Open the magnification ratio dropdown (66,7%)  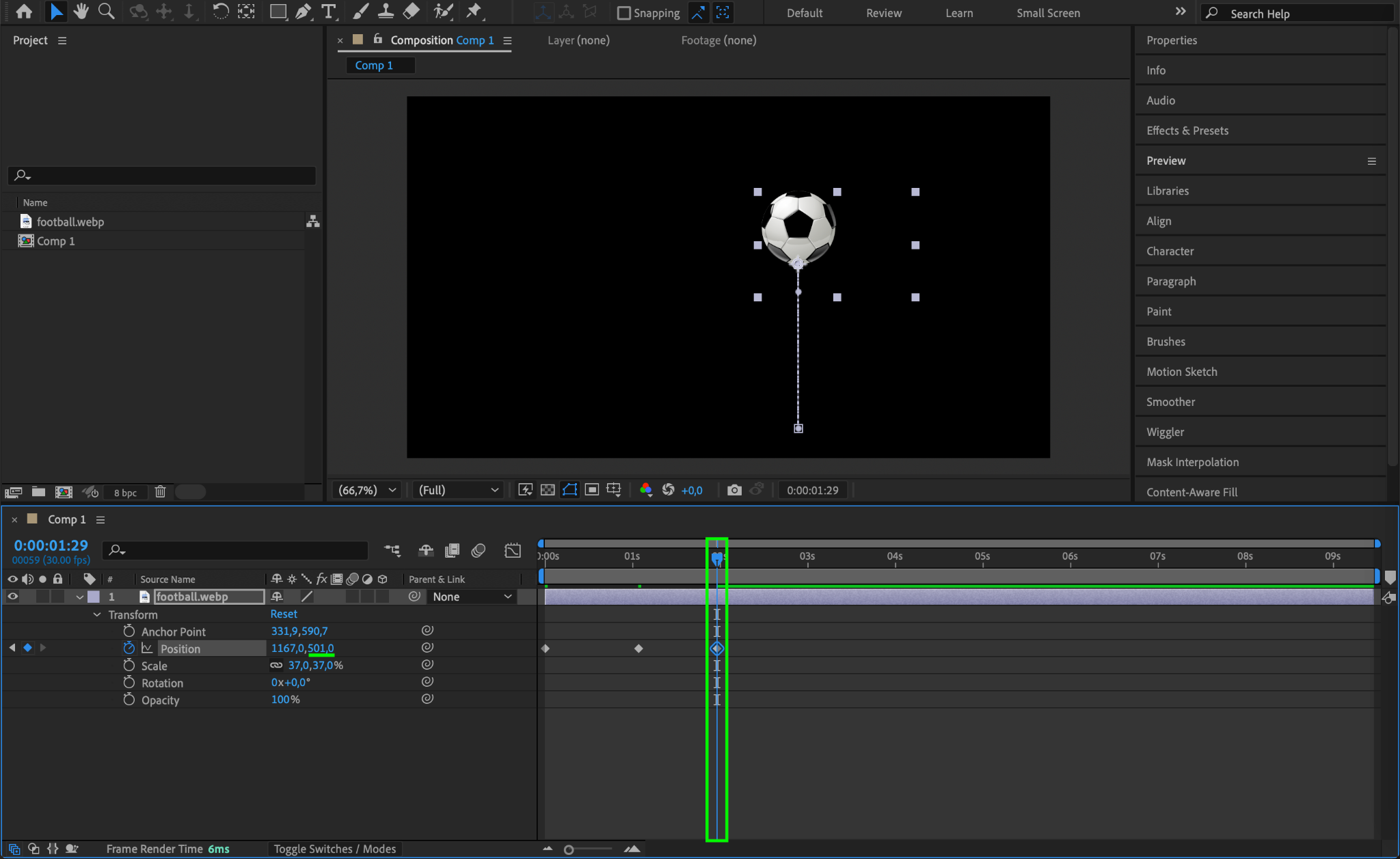click(x=367, y=490)
